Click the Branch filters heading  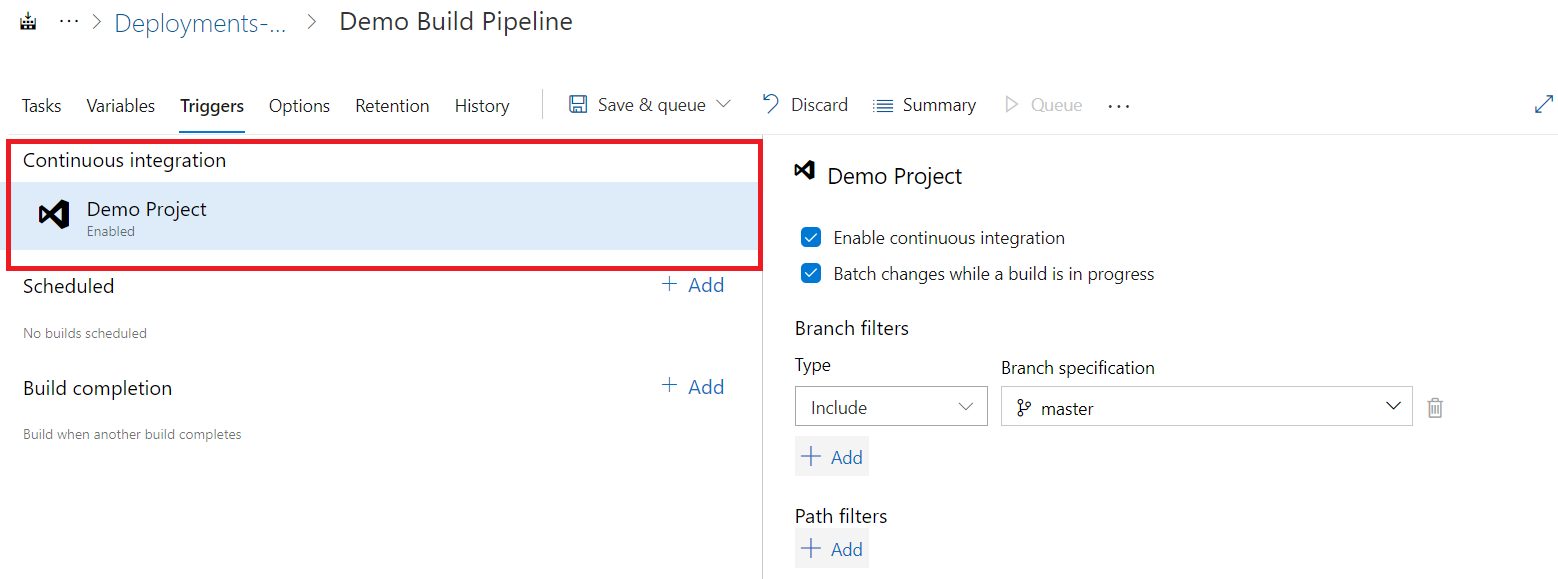tap(852, 328)
